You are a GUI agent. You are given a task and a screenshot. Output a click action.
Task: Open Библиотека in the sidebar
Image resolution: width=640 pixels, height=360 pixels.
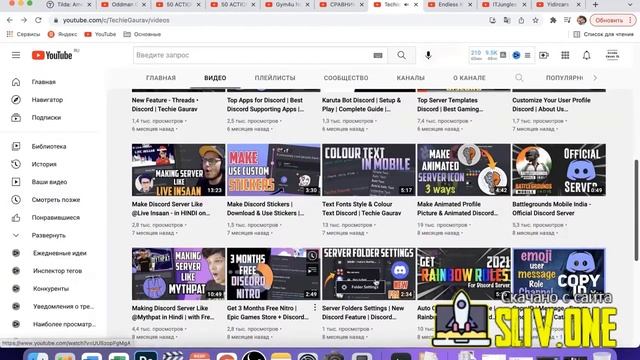[x=49, y=146]
